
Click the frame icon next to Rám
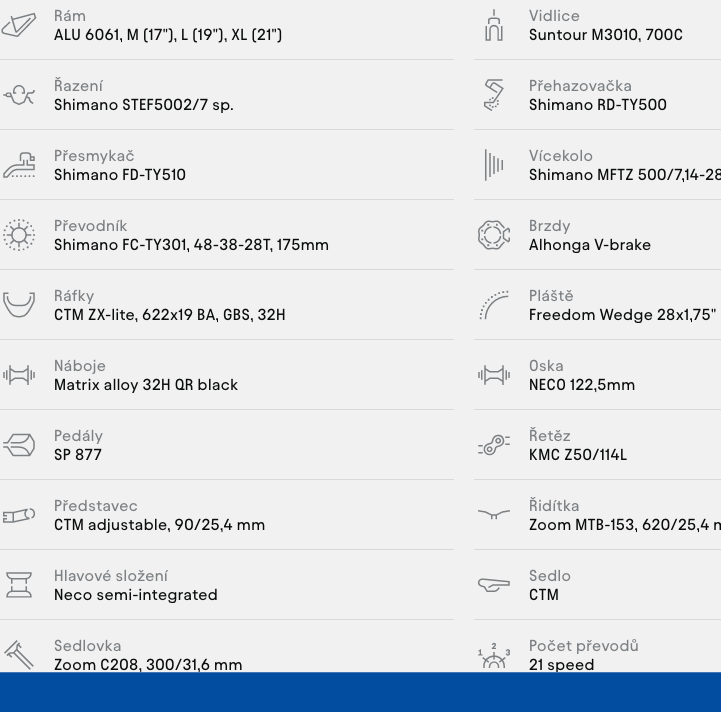[x=19, y=25]
